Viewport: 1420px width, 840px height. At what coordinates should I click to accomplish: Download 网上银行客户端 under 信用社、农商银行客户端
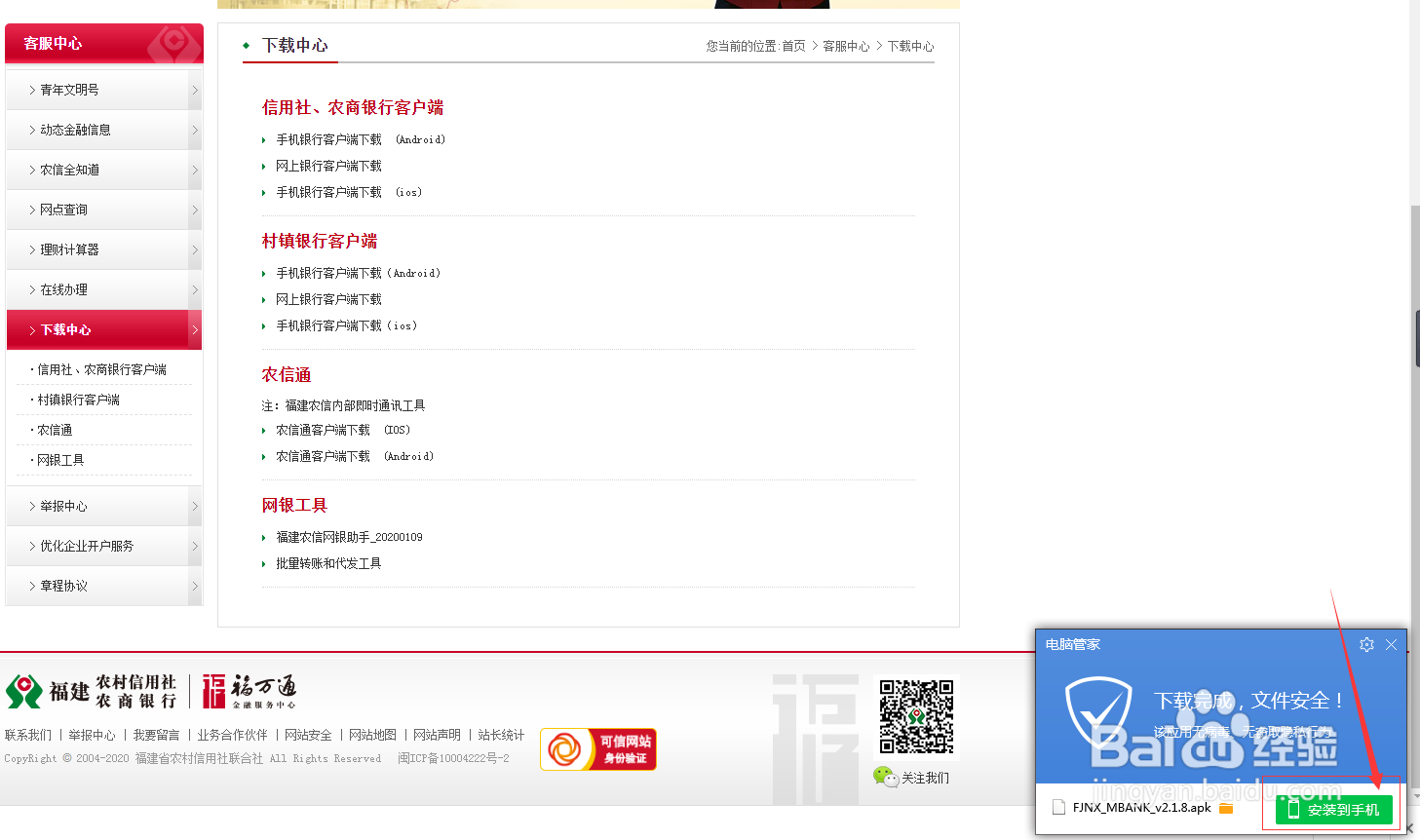pos(328,166)
